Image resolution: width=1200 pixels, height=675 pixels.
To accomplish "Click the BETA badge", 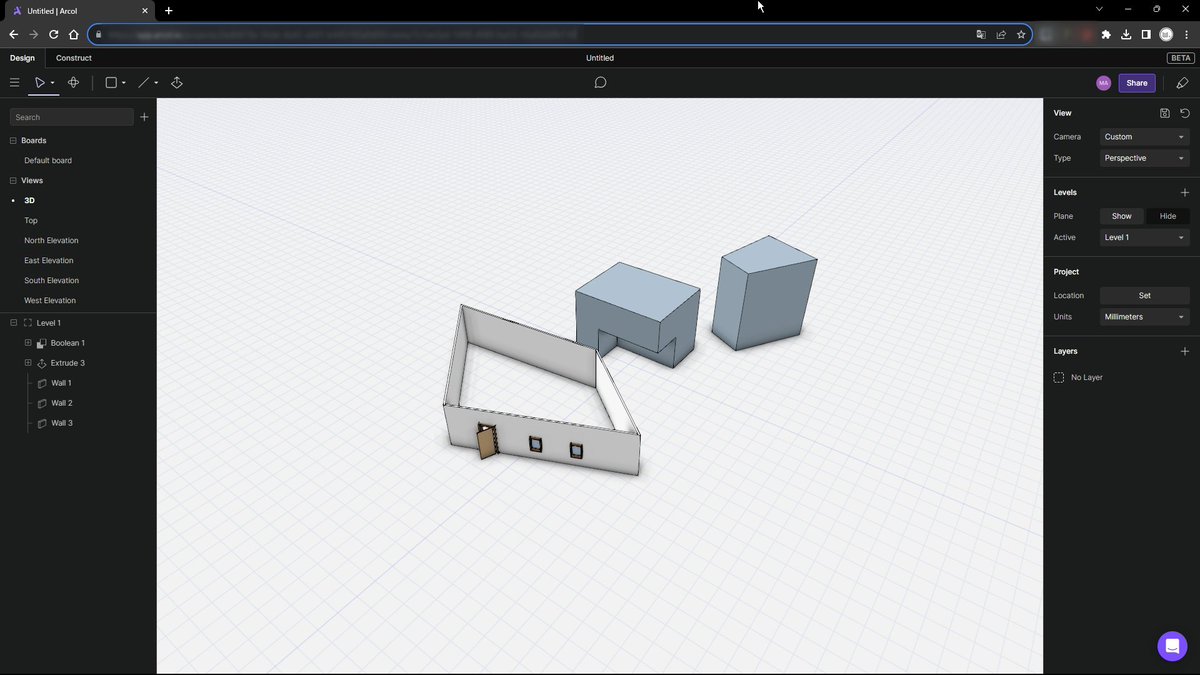I will [1180, 58].
